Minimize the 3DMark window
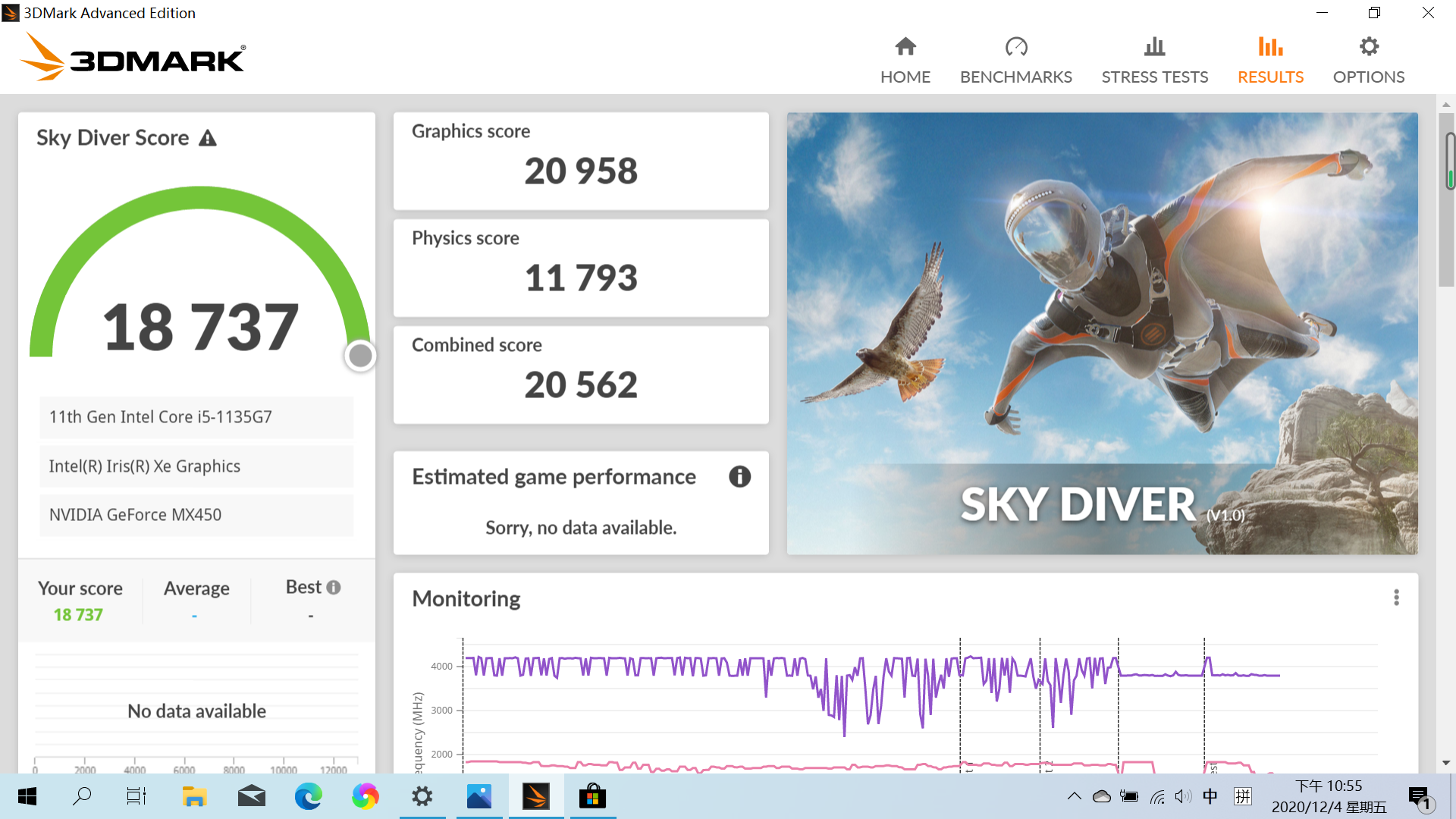Image resolution: width=1456 pixels, height=819 pixels. pyautogui.click(x=1322, y=13)
